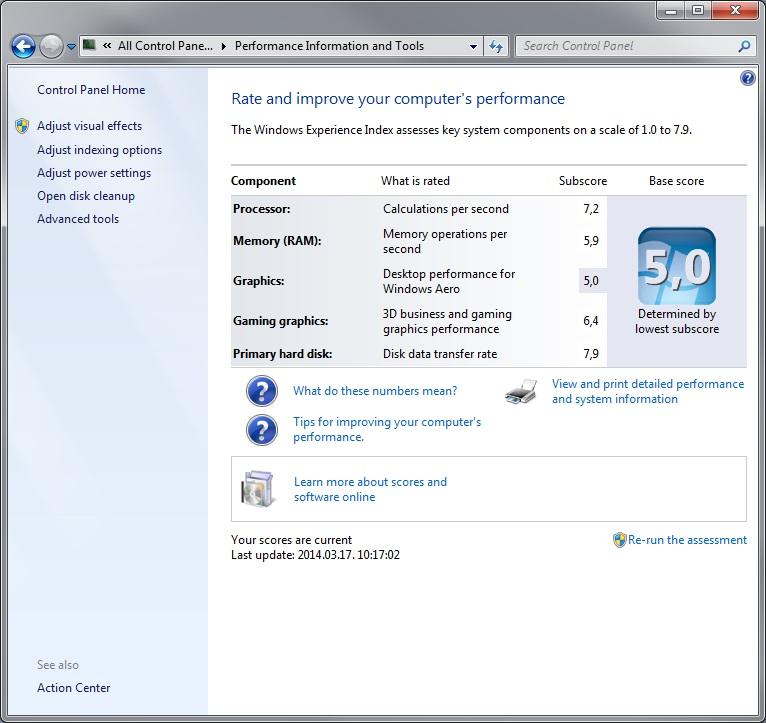This screenshot has width=766, height=723.
Task: Open Action Center link
Action: (x=74, y=688)
